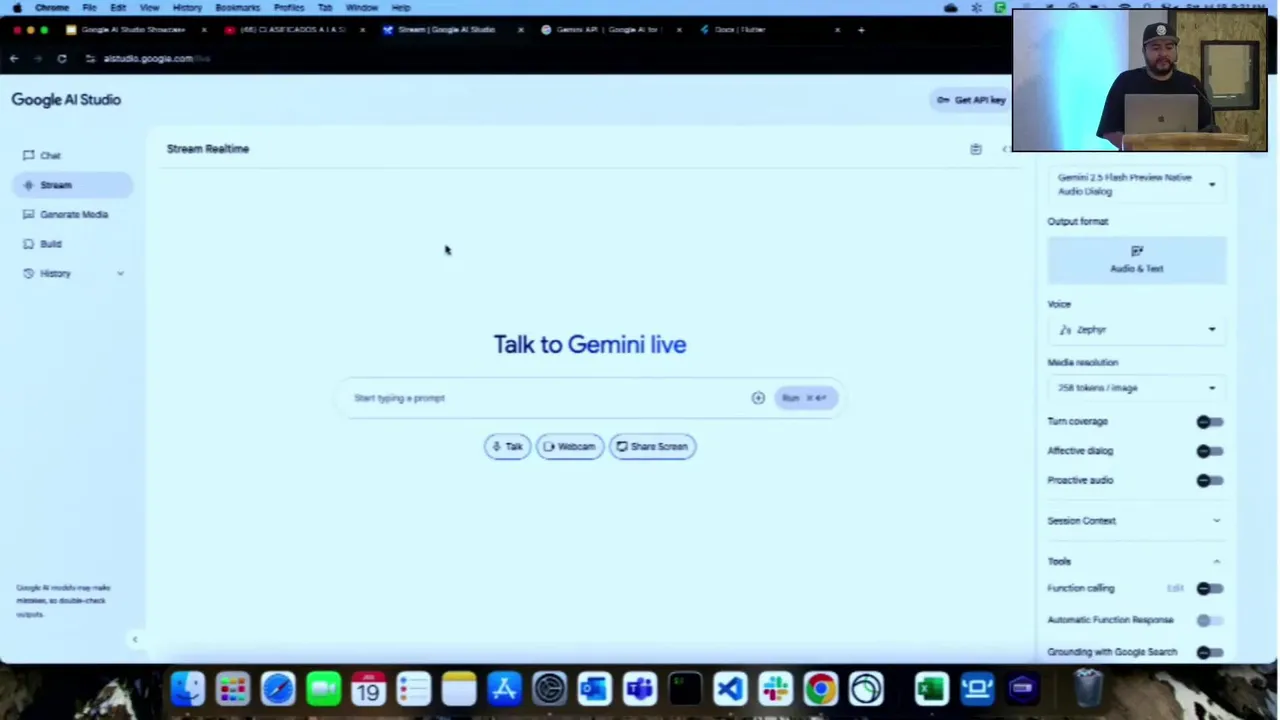Toggle Automatic Function Response
The height and width of the screenshot is (720, 1280).
pos(1210,621)
